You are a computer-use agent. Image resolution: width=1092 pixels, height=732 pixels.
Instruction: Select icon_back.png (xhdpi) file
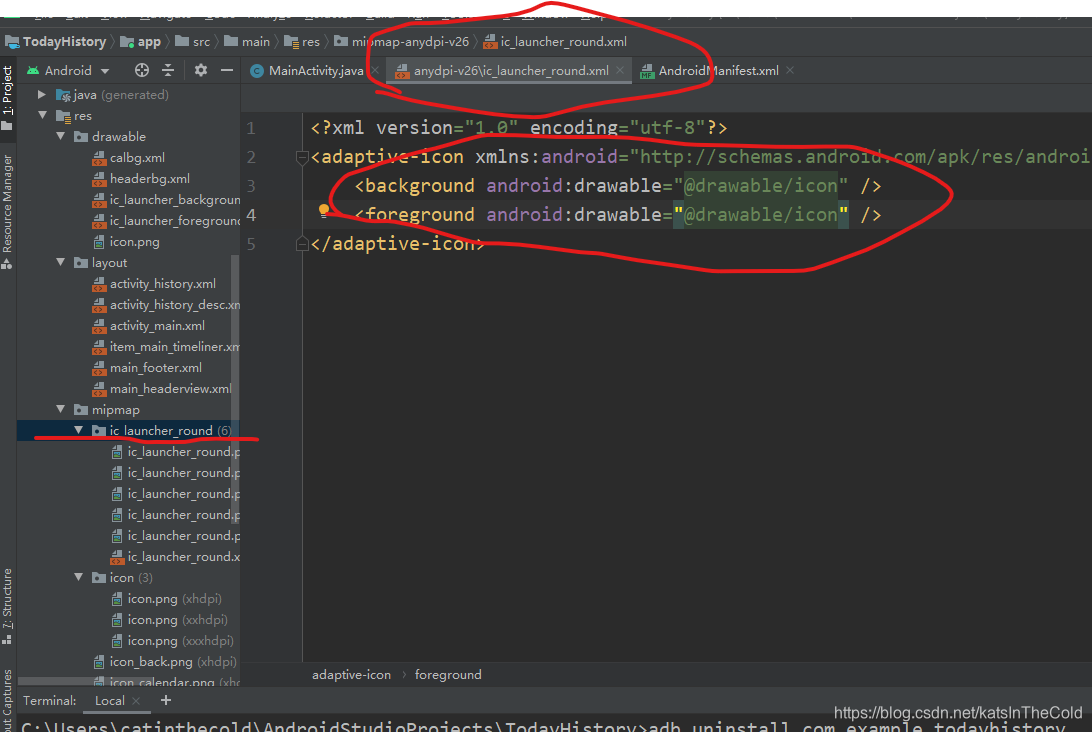(x=165, y=662)
